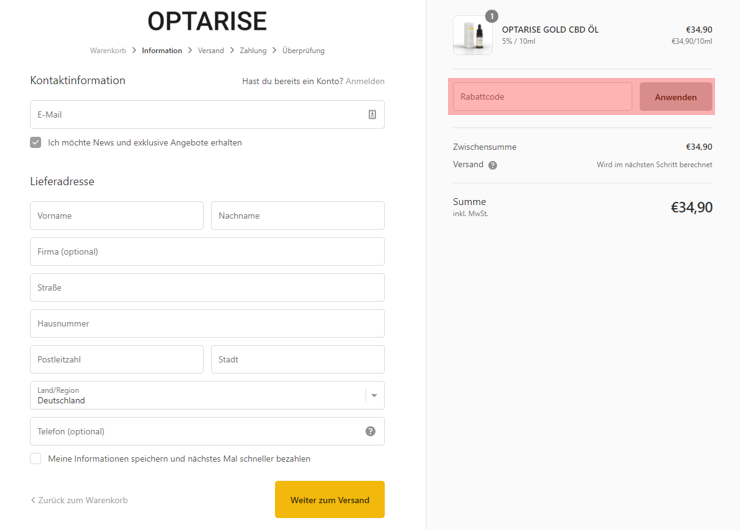Click the Lieferadresse heading
The image size is (740, 530).
(x=62, y=181)
